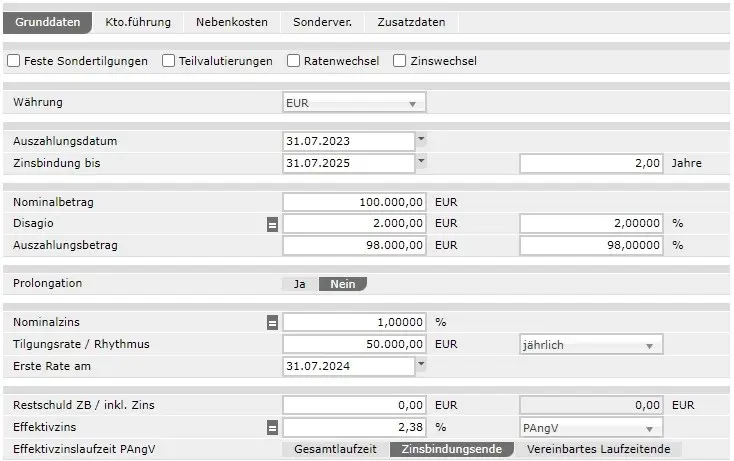Open the Nebenkosten tab

(232, 22)
